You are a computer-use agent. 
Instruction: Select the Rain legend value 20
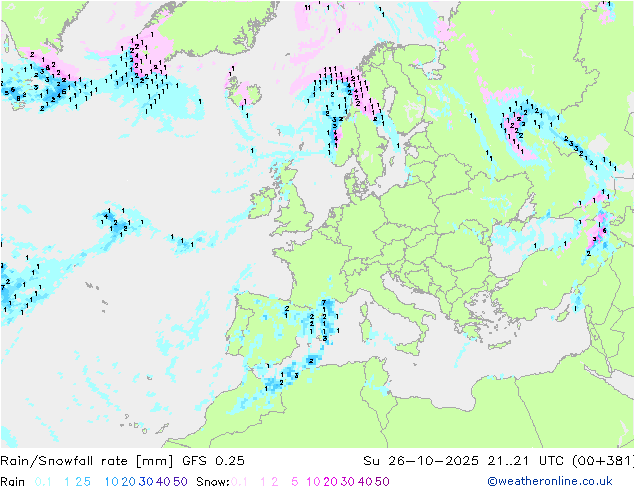point(128,482)
